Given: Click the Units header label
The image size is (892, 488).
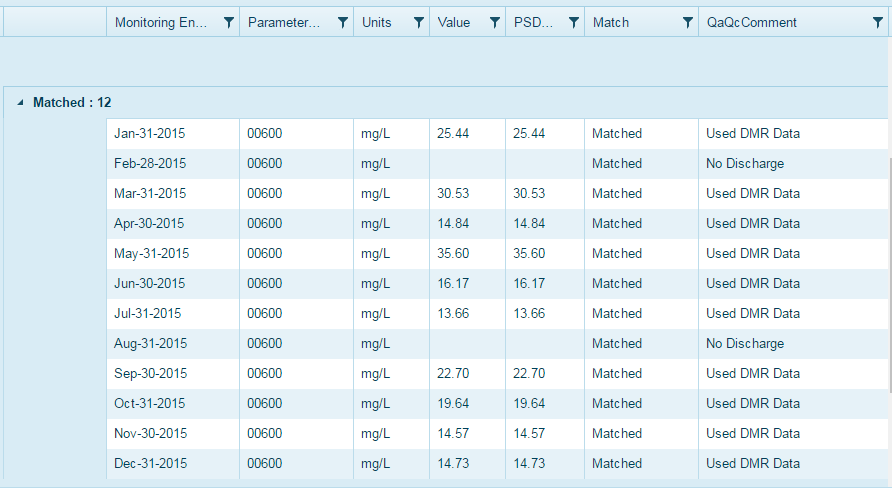Looking at the screenshot, I should pos(377,22).
